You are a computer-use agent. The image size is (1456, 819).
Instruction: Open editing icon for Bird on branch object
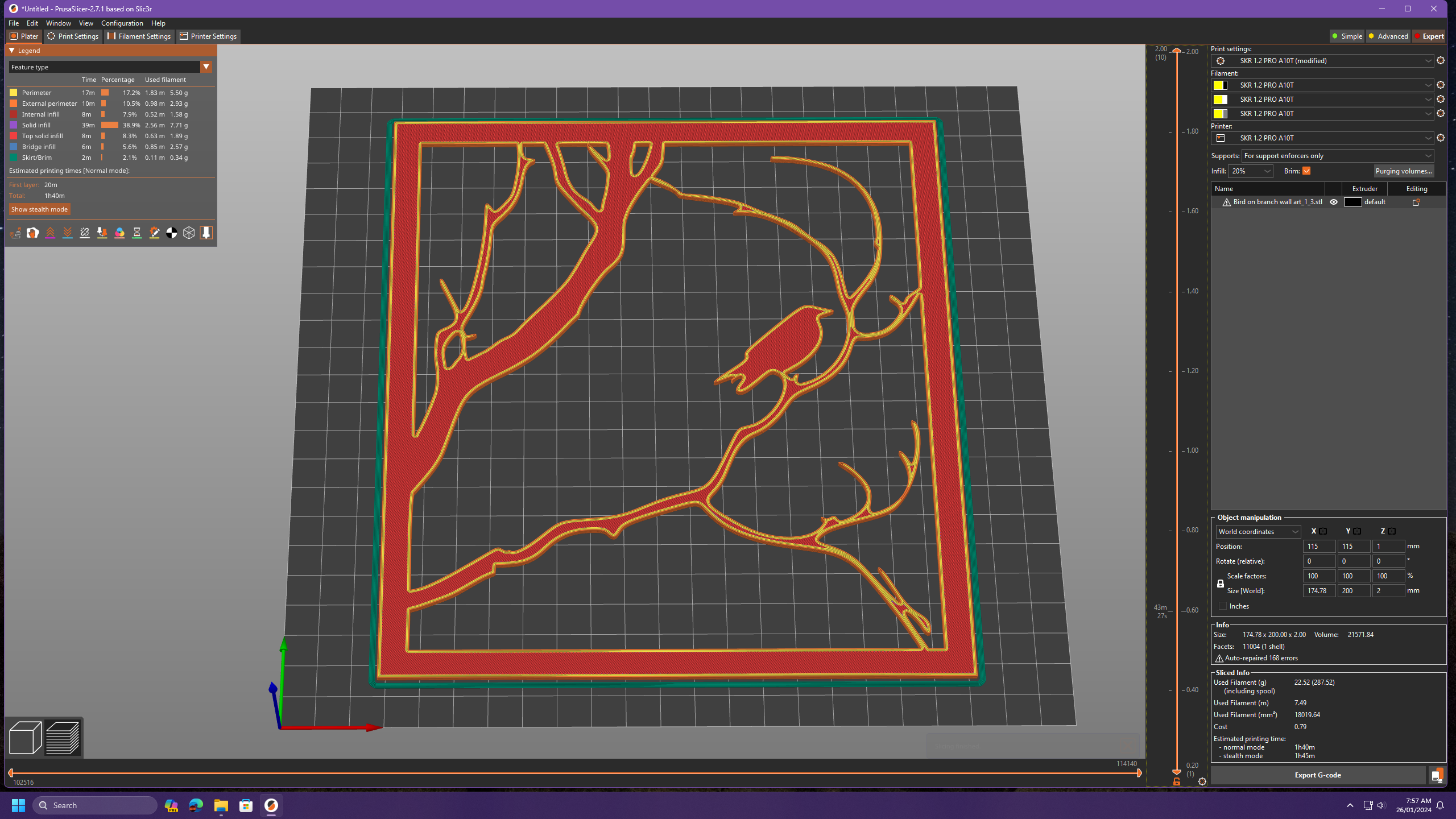1416,202
